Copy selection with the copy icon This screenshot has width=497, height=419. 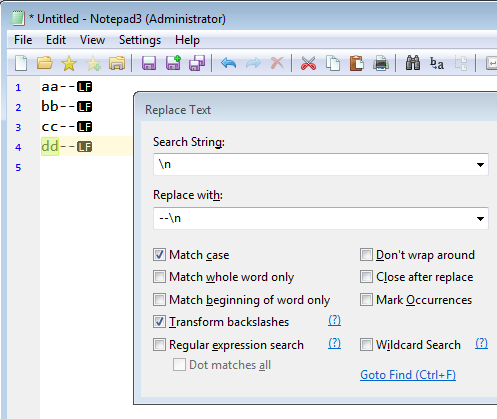333,63
